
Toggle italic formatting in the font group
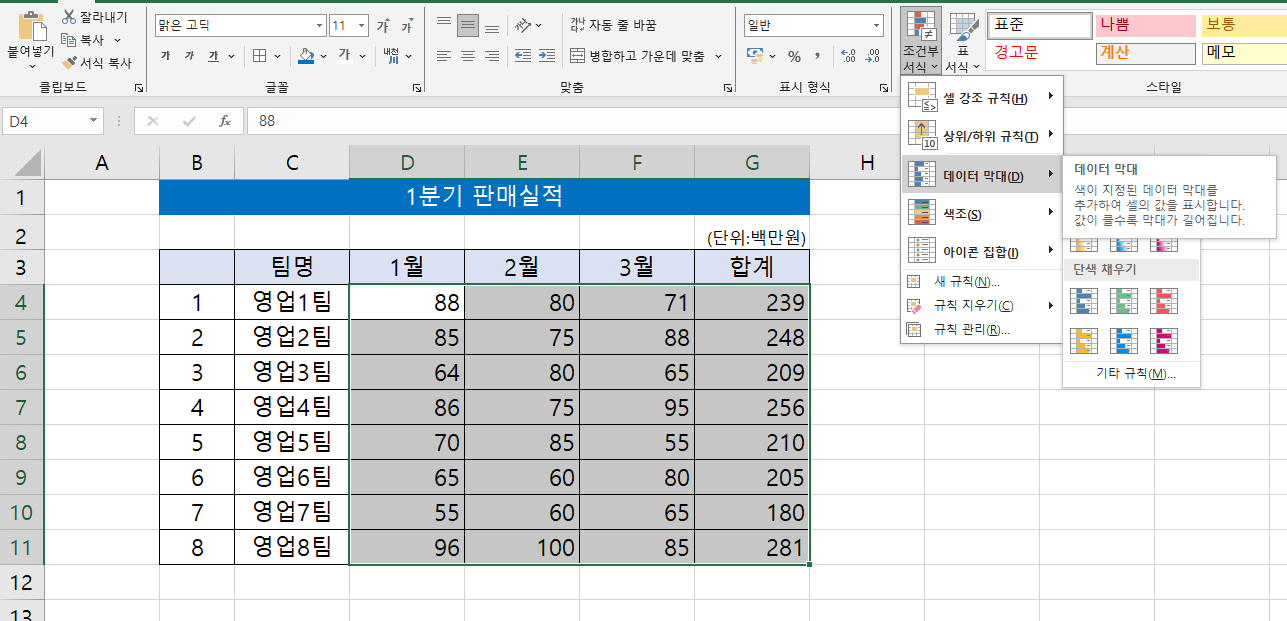(x=189, y=56)
